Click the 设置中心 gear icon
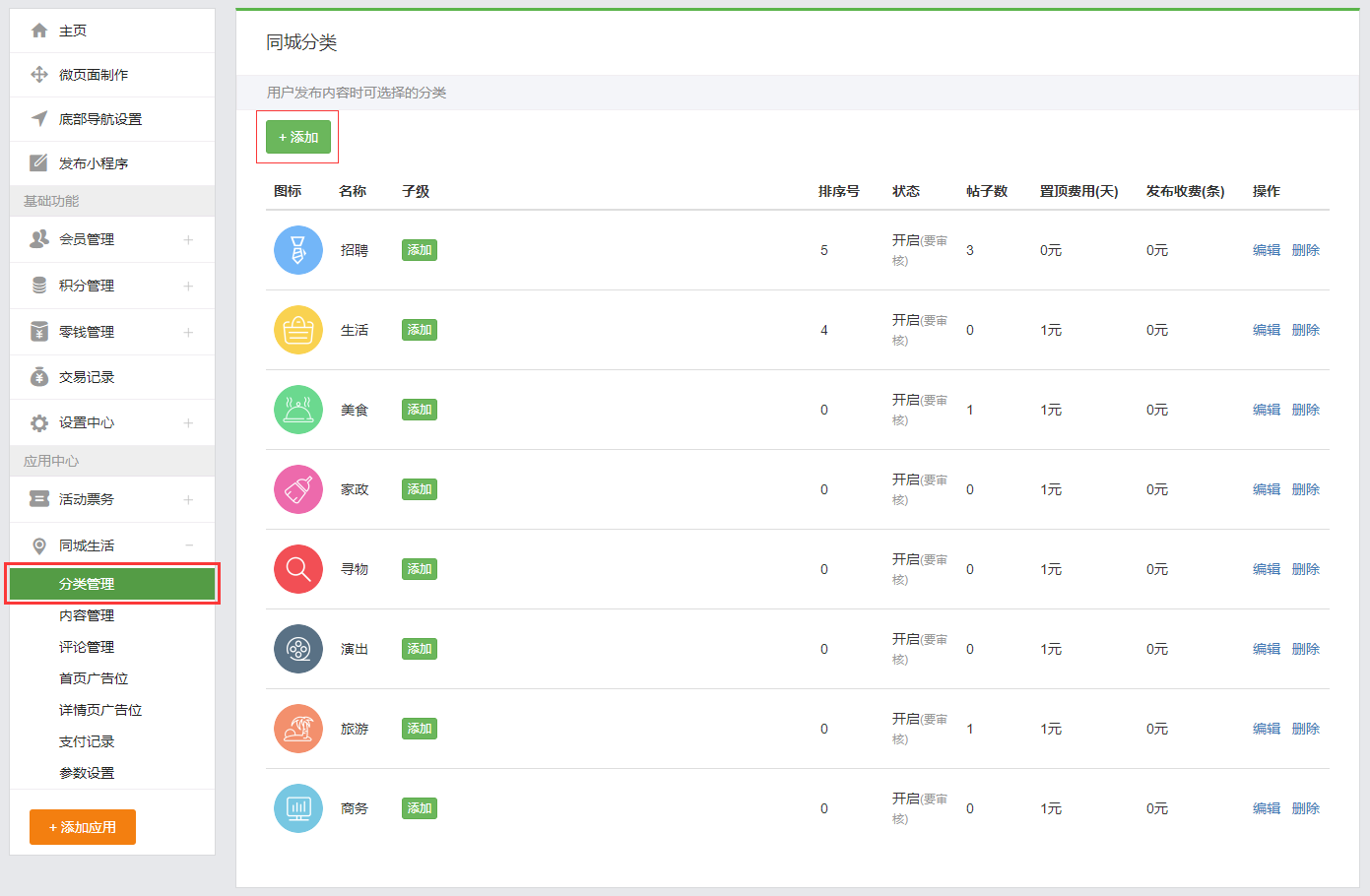The height and width of the screenshot is (896, 1370). [39, 422]
